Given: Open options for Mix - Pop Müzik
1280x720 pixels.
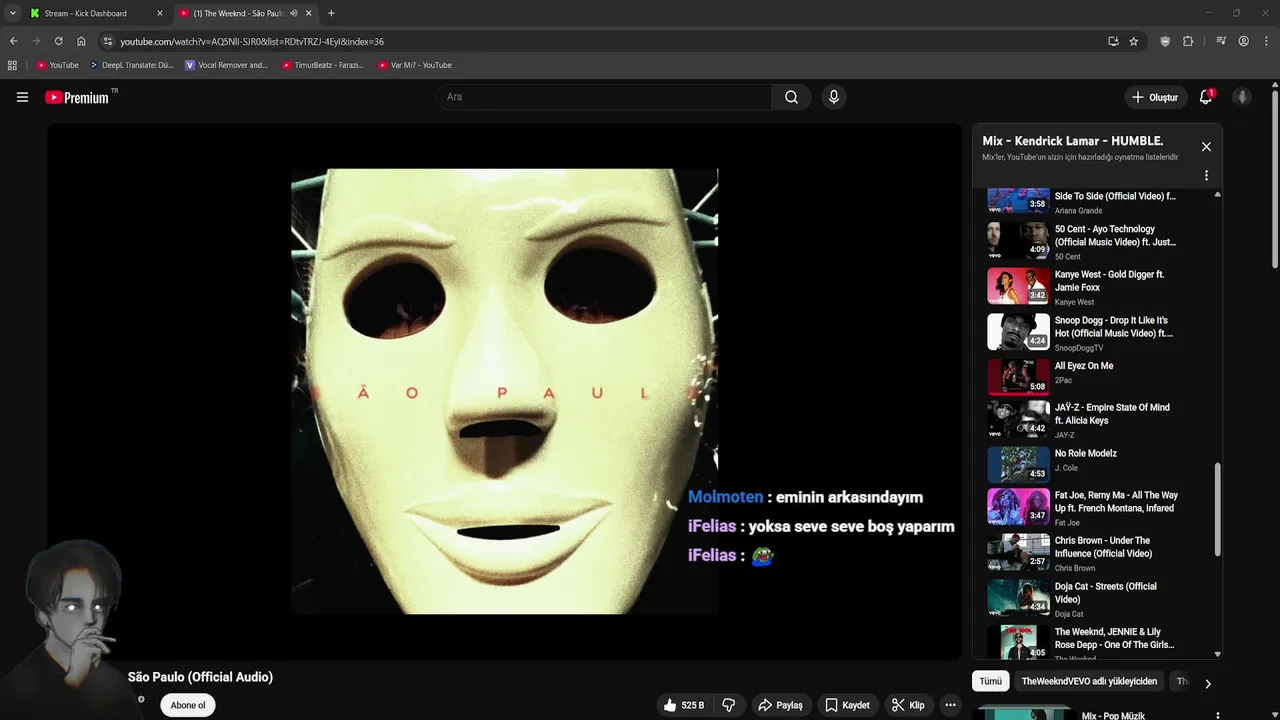Looking at the screenshot, I should tap(1217, 716).
